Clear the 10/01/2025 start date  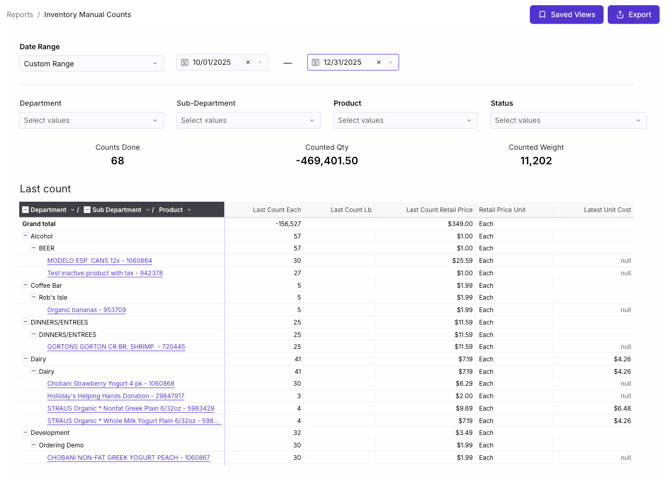pos(248,62)
